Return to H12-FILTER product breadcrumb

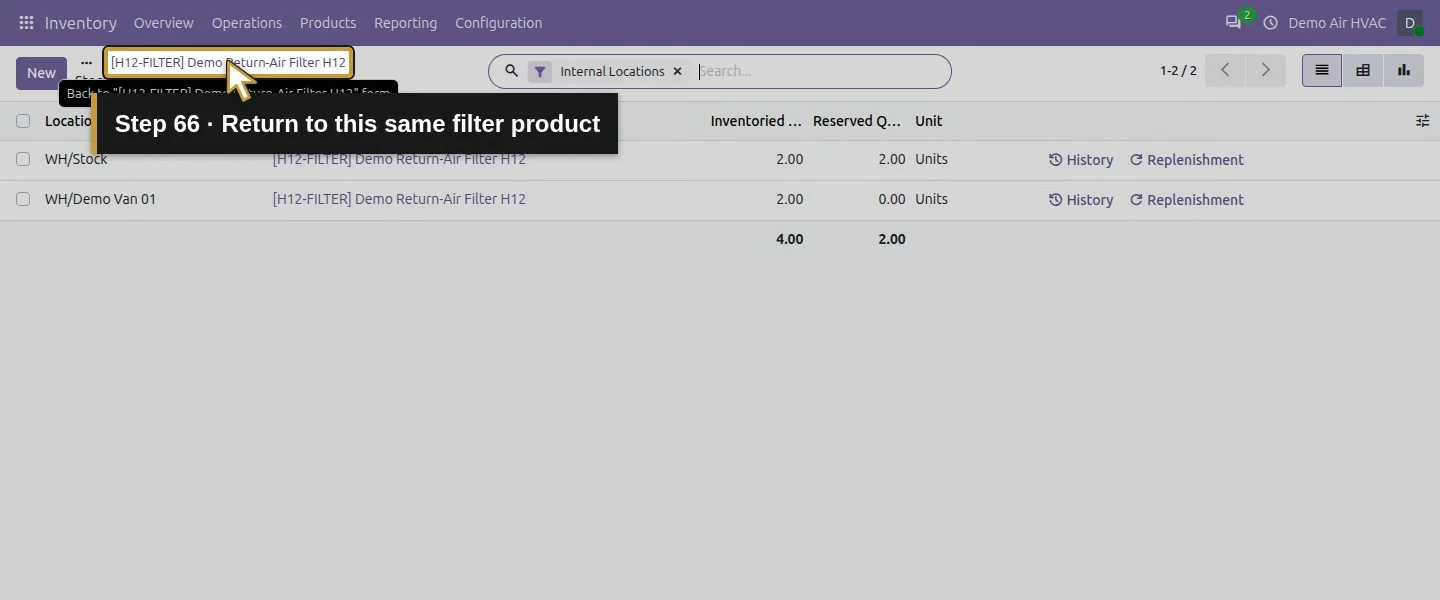click(228, 62)
